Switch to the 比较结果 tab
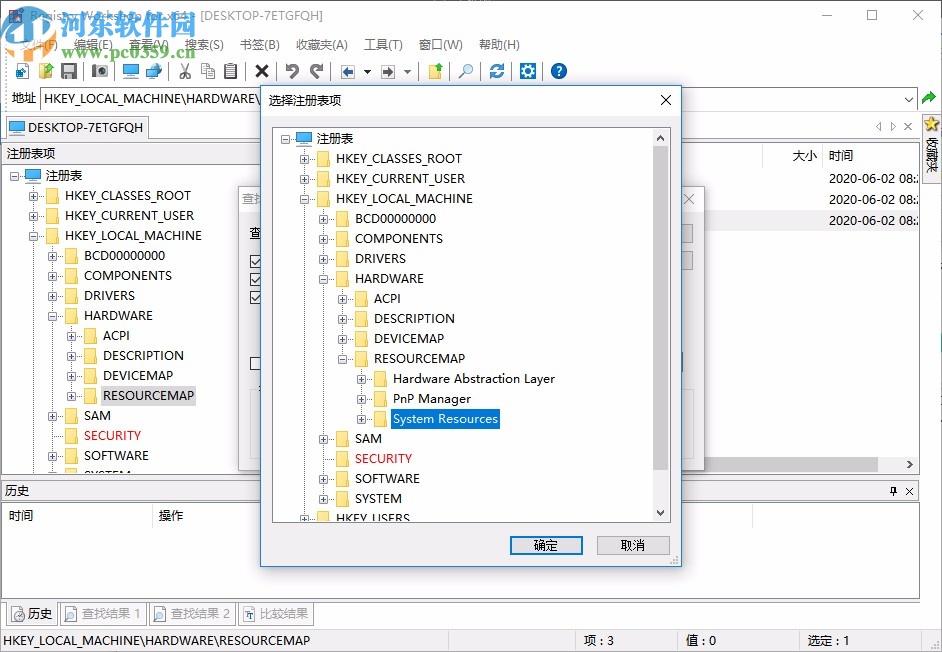Image resolution: width=942 pixels, height=652 pixels. coord(275,614)
